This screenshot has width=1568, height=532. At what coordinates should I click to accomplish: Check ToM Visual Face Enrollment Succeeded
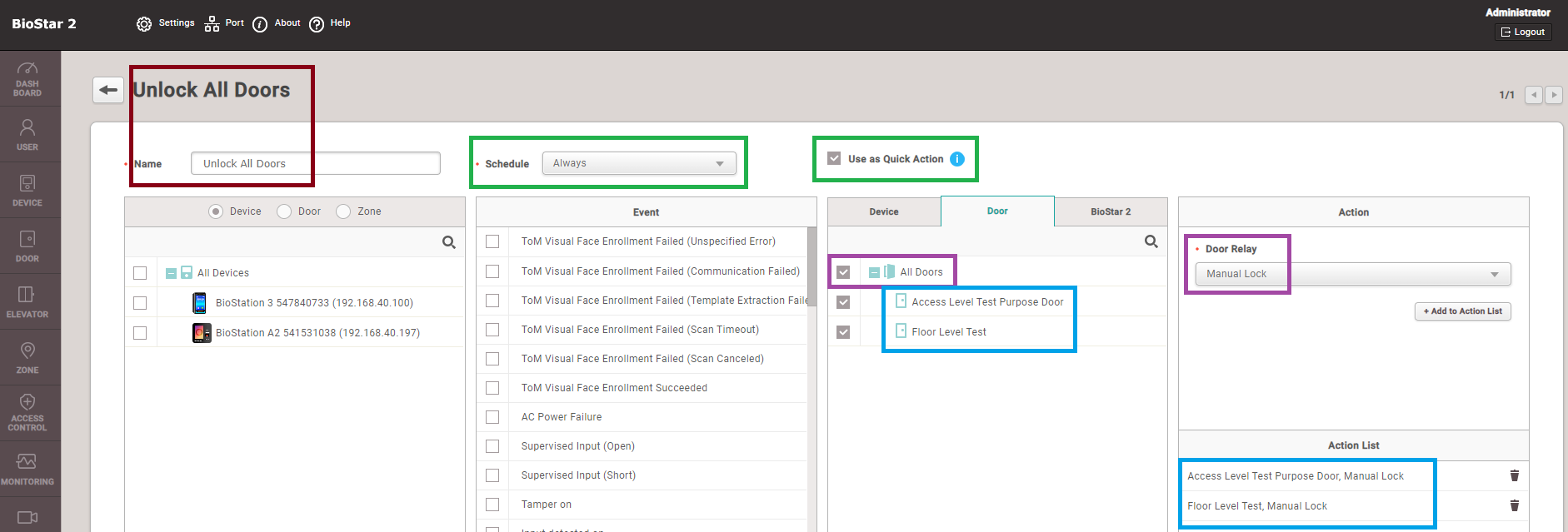click(492, 388)
